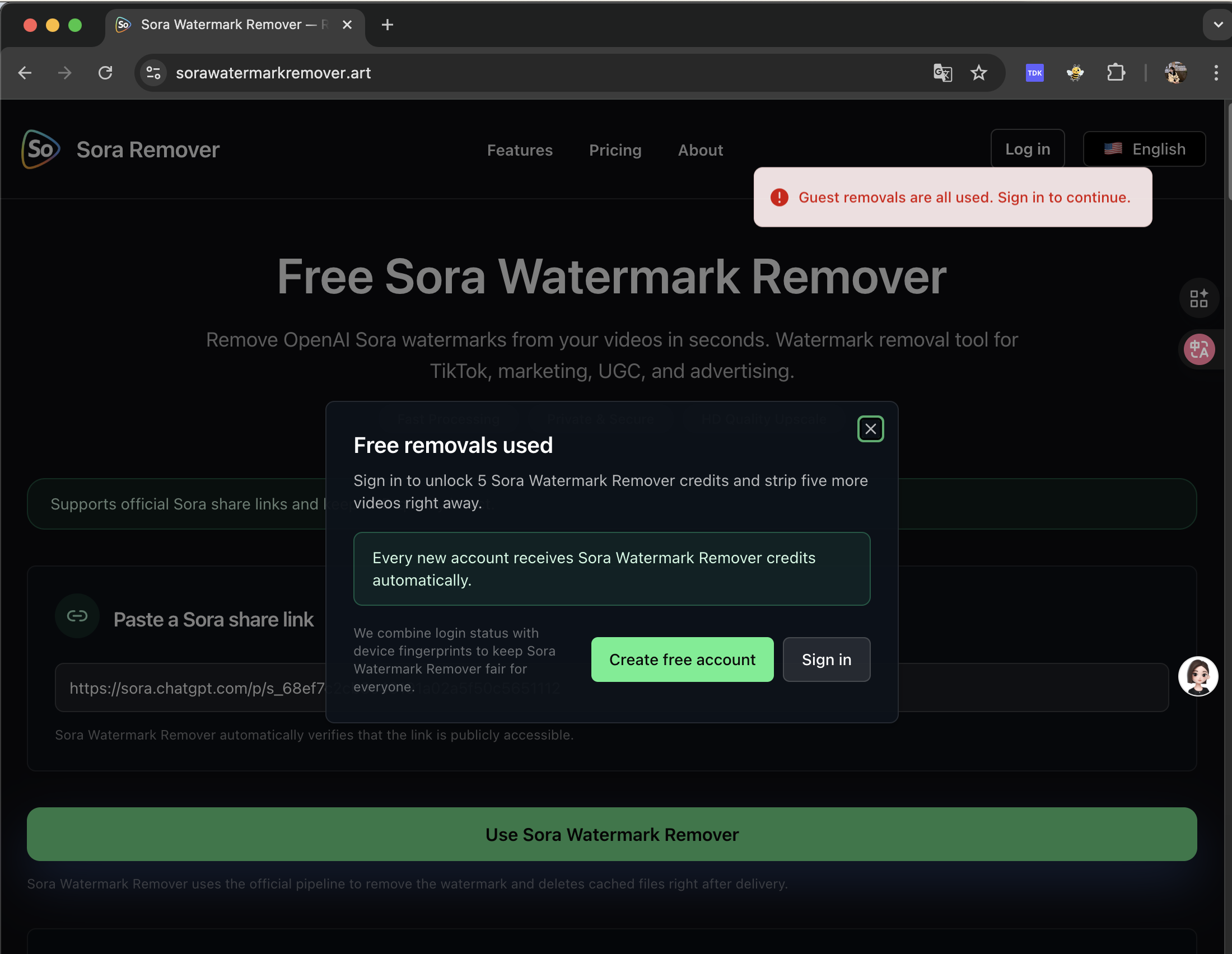Open the link icon beside Paste a Sora share link
Screen dimensions: 1232x954
coord(77,616)
